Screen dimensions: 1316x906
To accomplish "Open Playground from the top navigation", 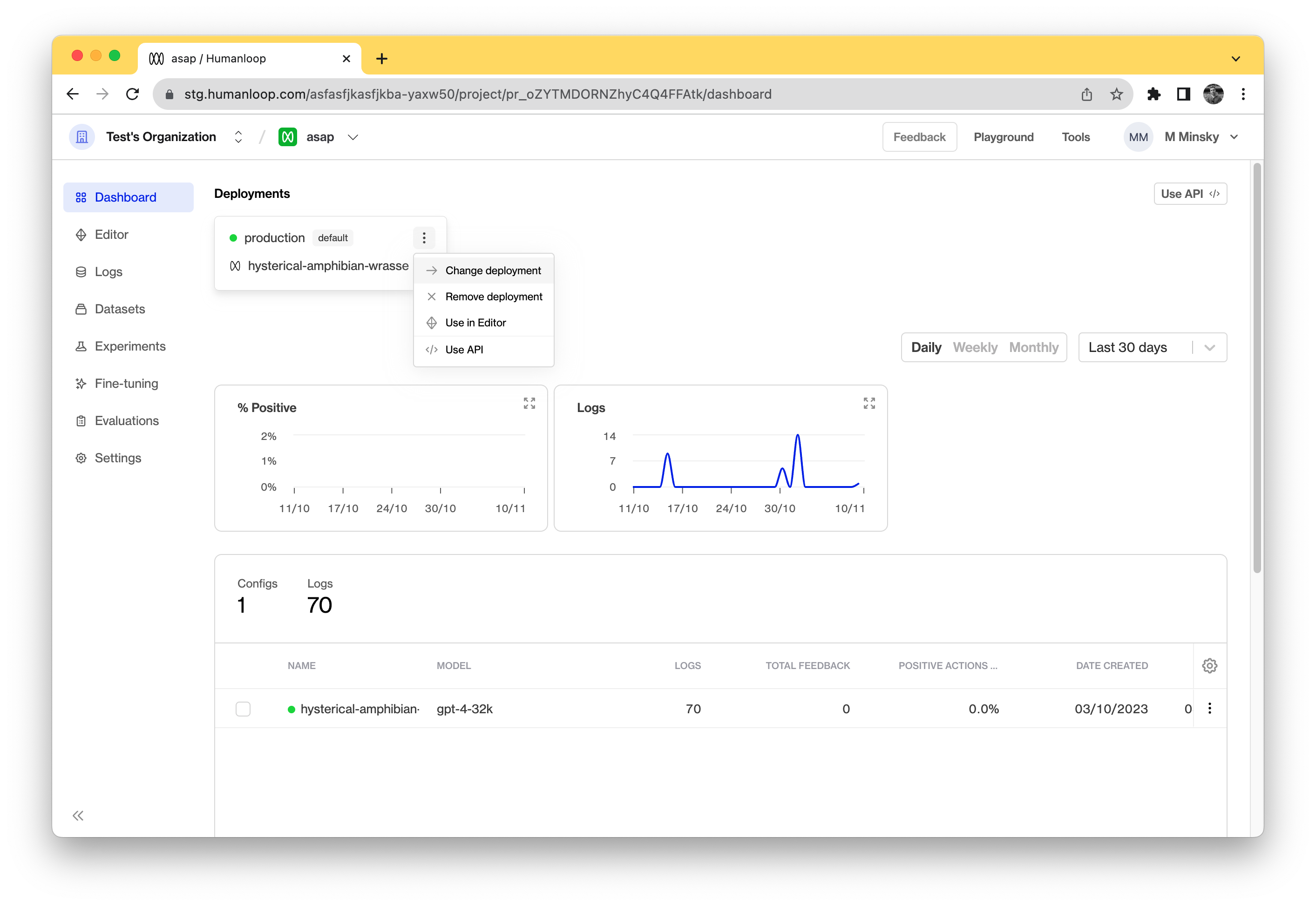I will (x=1003, y=137).
